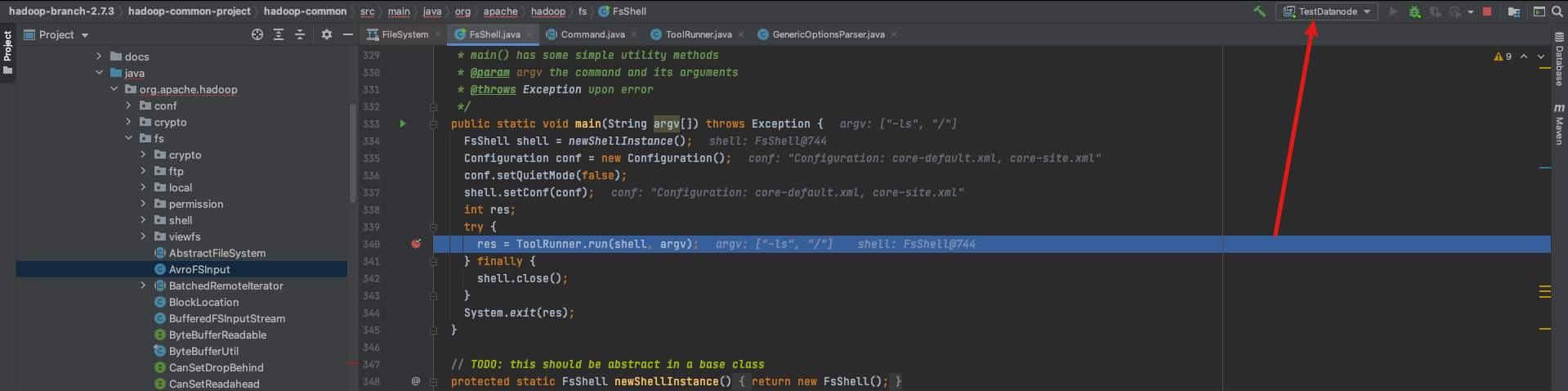Select the shell package

(x=181, y=220)
